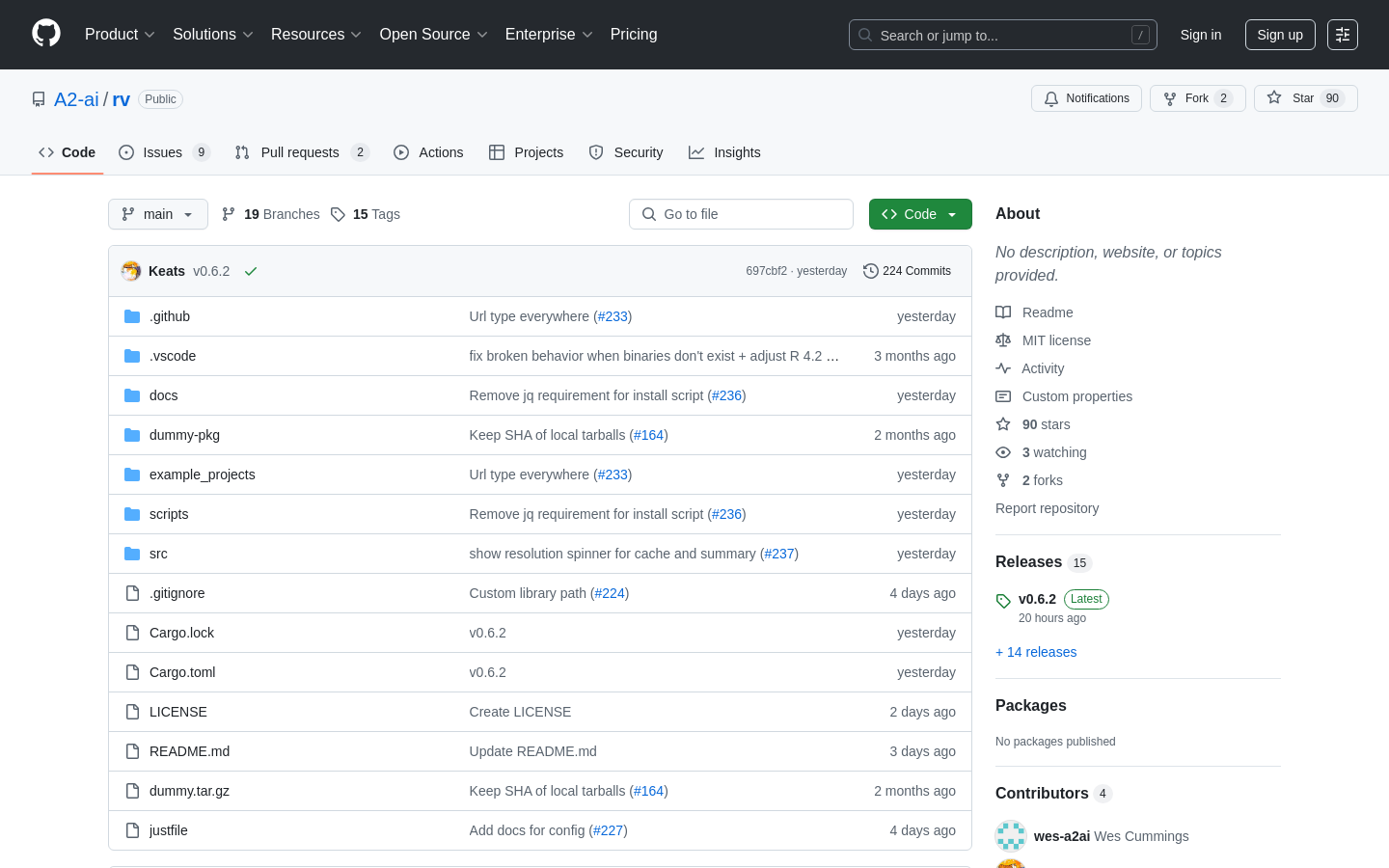Open the green Code dropdown button
The image size is (1389, 868).
pos(920,214)
